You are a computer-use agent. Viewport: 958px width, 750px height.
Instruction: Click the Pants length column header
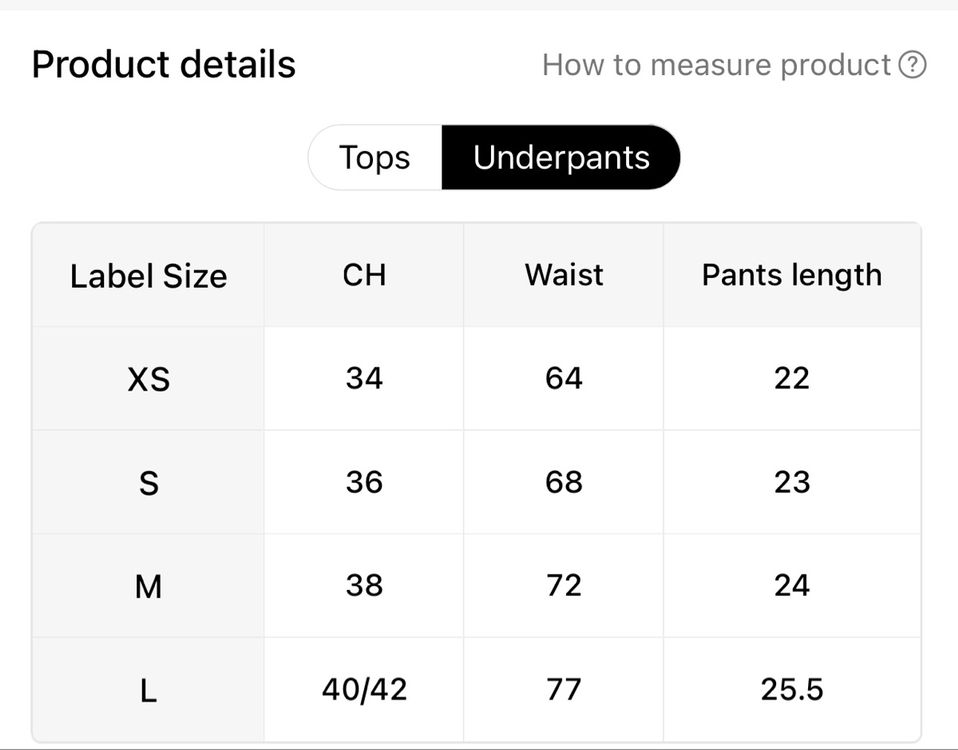[791, 275]
